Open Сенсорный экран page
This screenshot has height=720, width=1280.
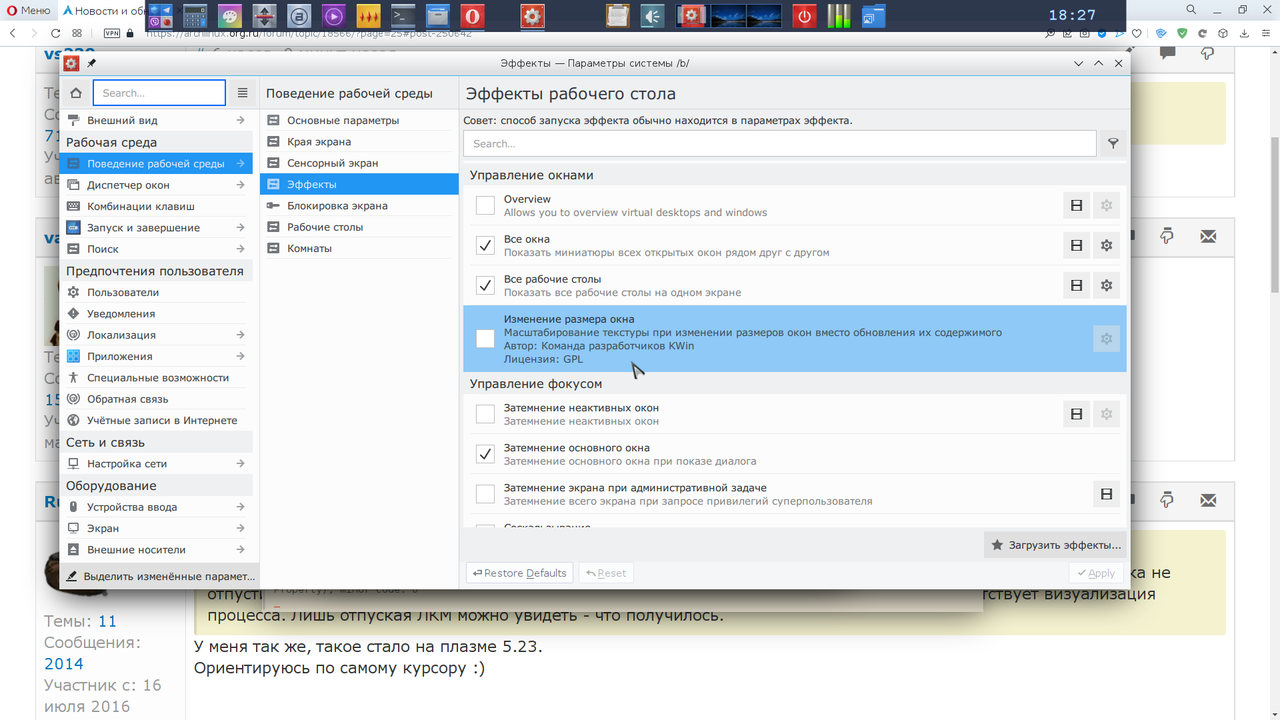359,163
